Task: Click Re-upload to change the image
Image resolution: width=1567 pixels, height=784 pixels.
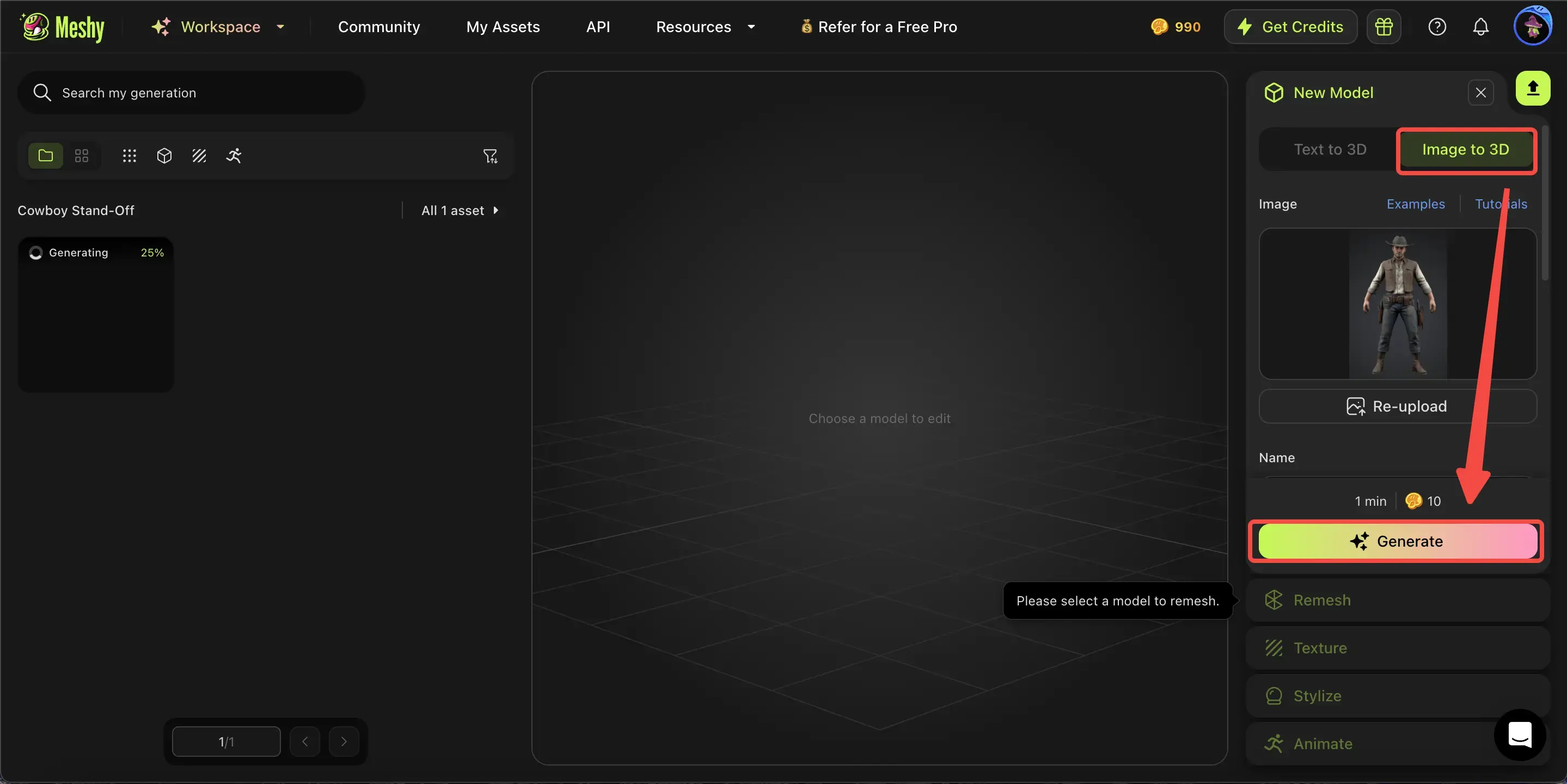Action: [x=1396, y=406]
